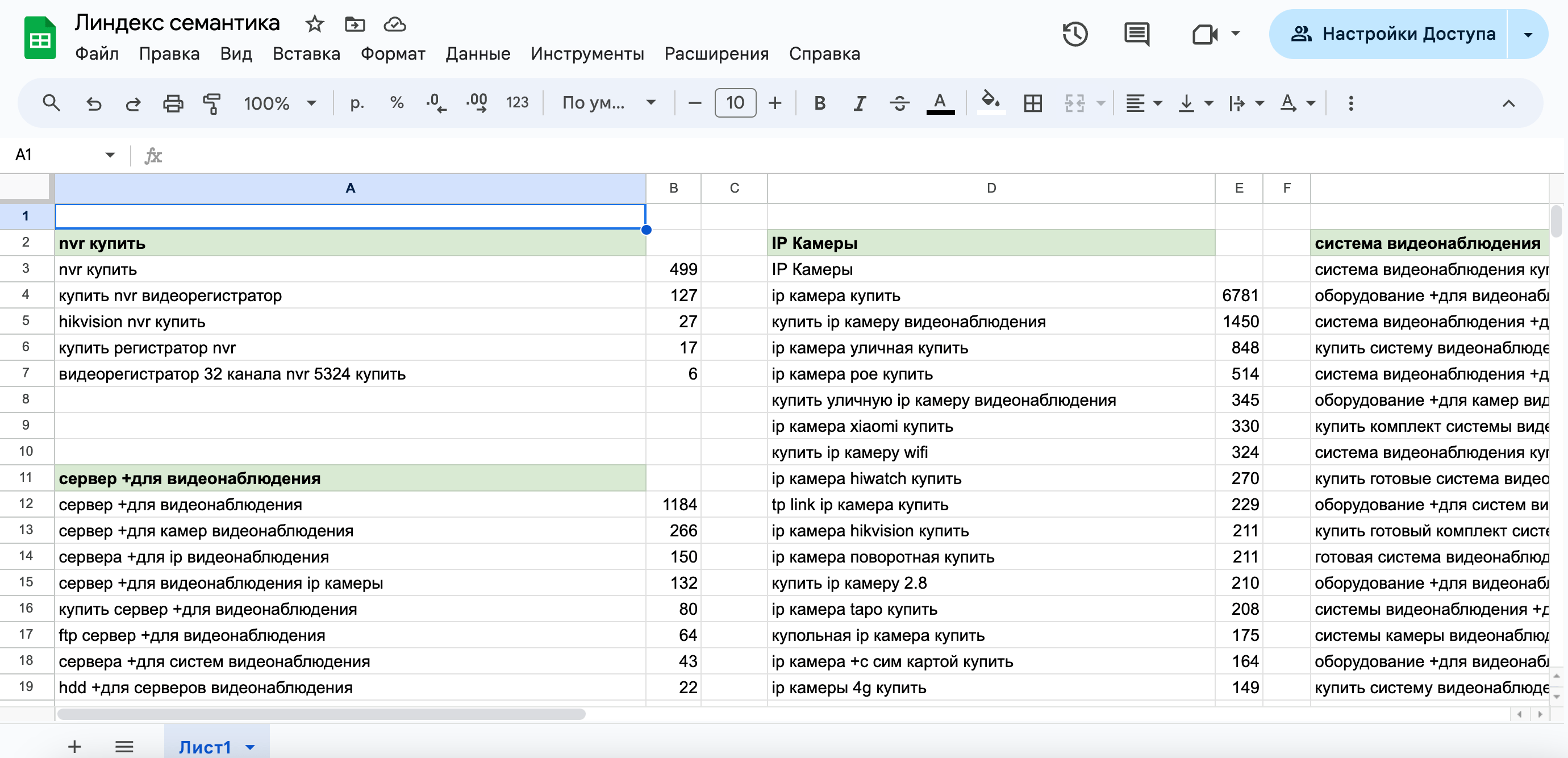Increase decimal places

(x=477, y=103)
